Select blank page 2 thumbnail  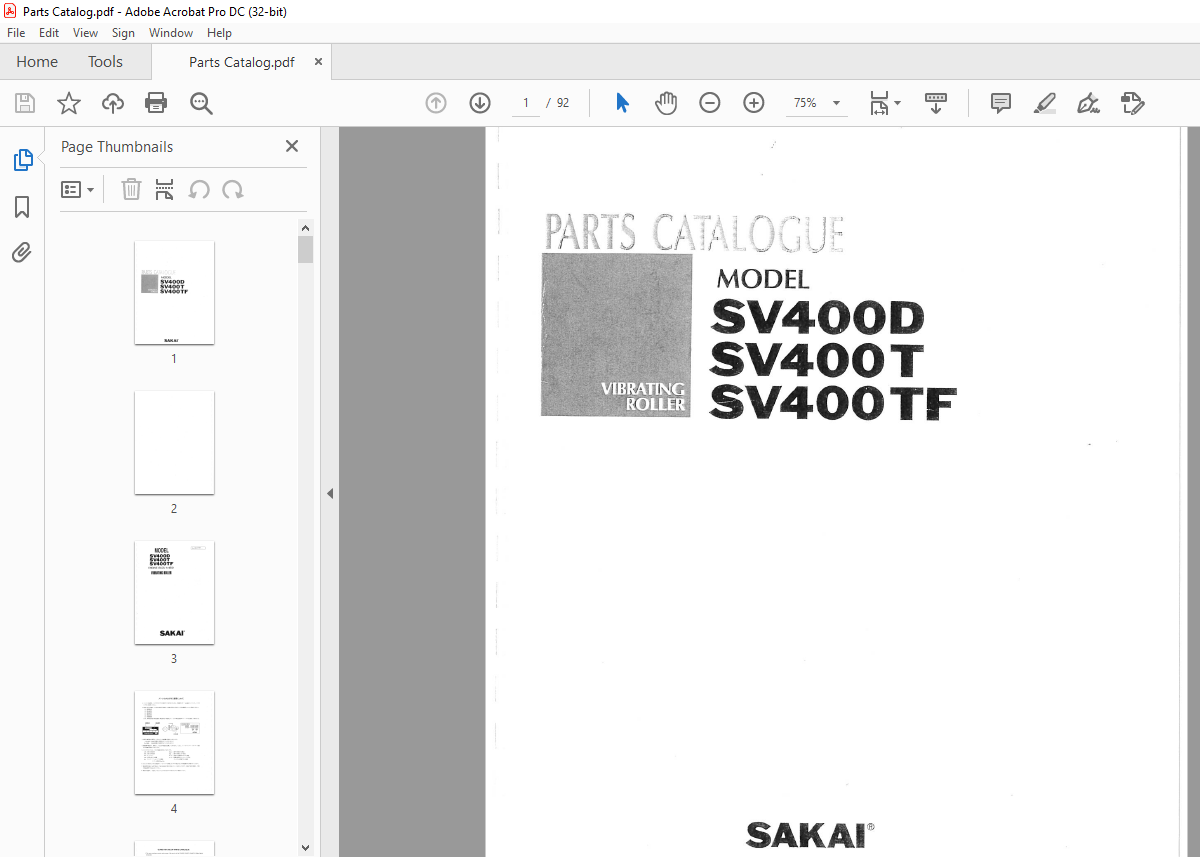(x=174, y=442)
